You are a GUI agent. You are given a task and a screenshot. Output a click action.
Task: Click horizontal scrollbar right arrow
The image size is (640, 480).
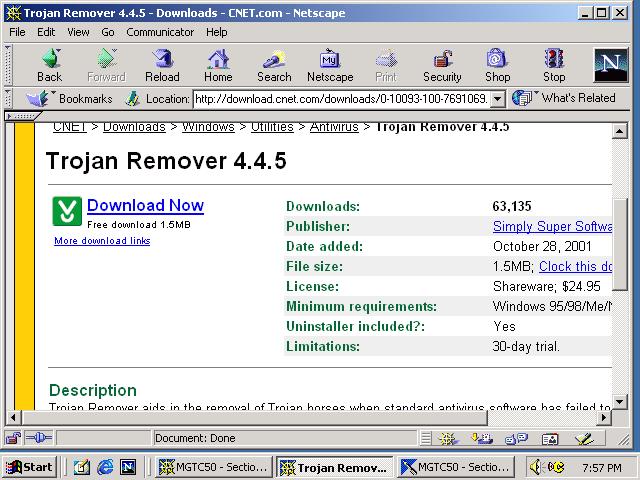click(604, 418)
